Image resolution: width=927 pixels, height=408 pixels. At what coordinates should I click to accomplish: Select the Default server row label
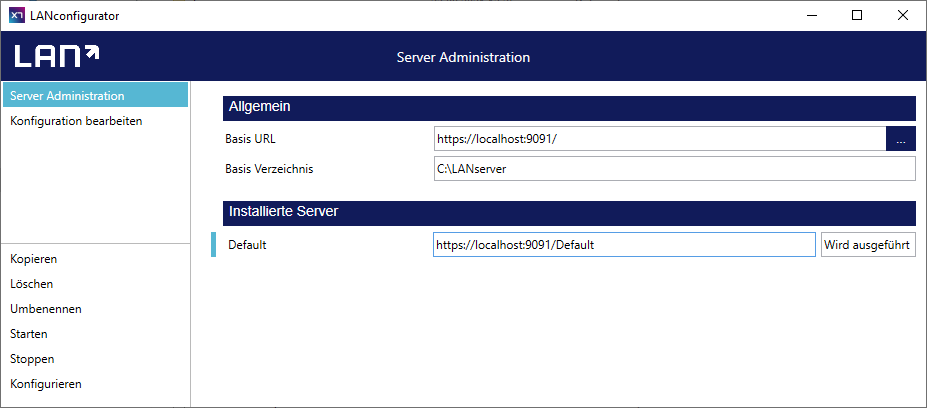(x=246, y=245)
